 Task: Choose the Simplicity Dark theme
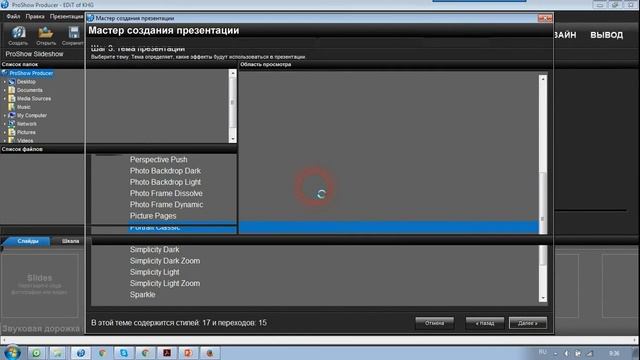(x=154, y=249)
